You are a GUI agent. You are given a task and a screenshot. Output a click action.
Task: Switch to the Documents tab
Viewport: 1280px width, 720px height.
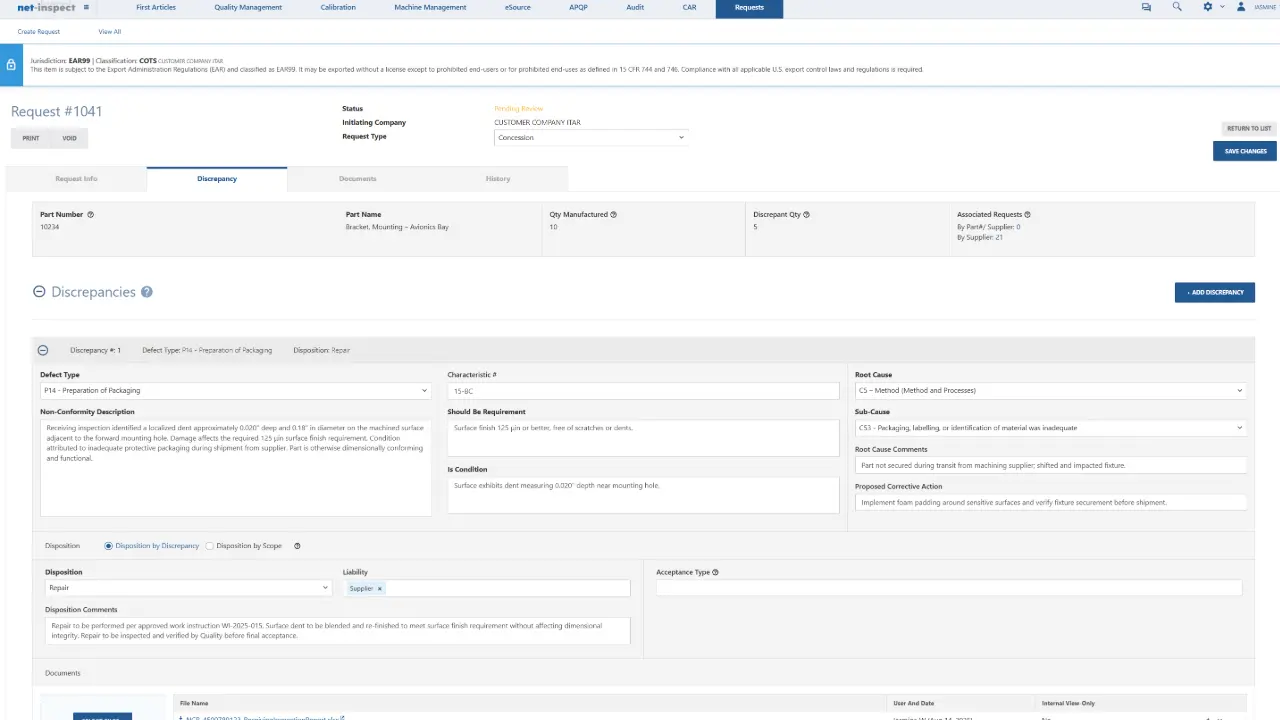pos(357,178)
